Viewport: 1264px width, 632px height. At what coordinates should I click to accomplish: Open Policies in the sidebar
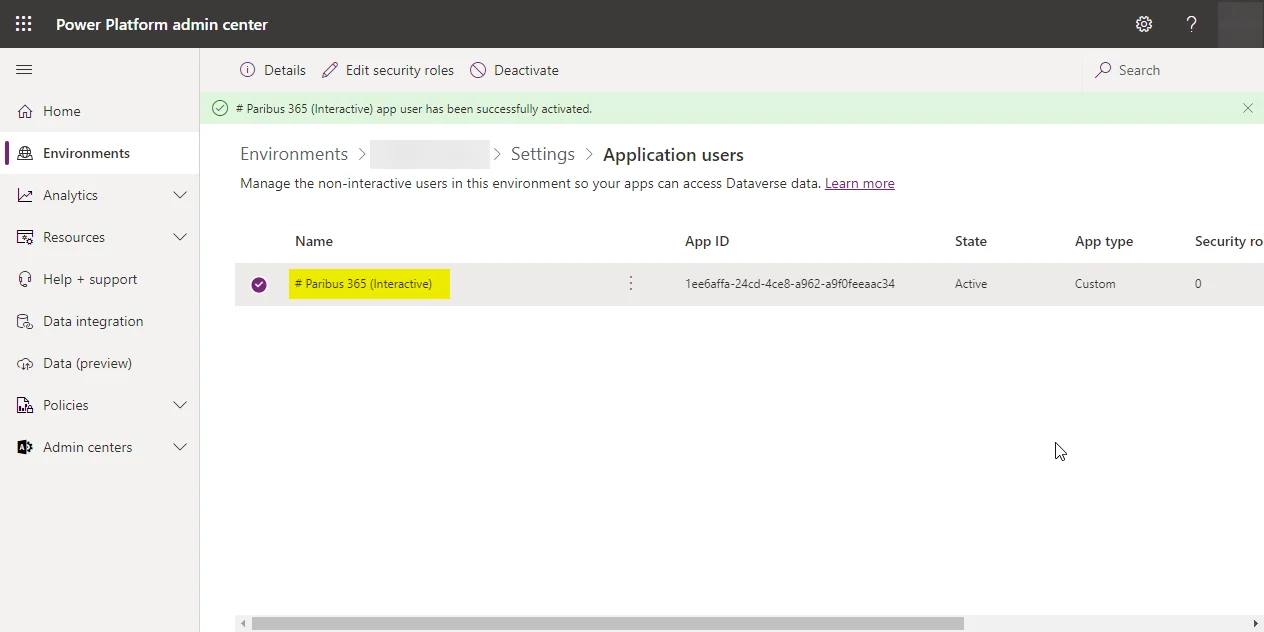point(66,405)
